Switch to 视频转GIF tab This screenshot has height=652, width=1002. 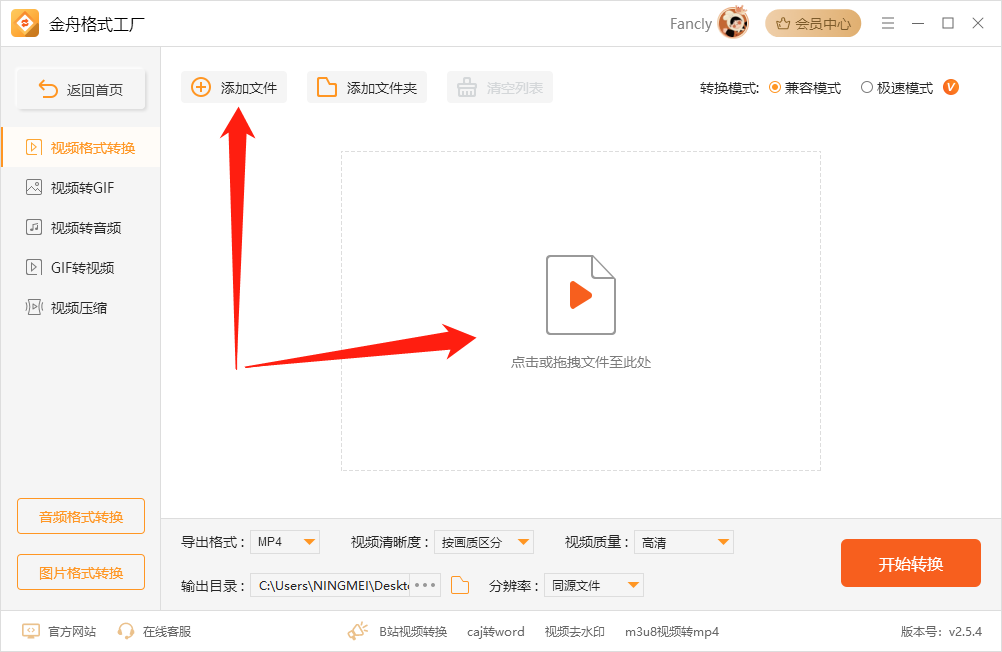tap(81, 187)
